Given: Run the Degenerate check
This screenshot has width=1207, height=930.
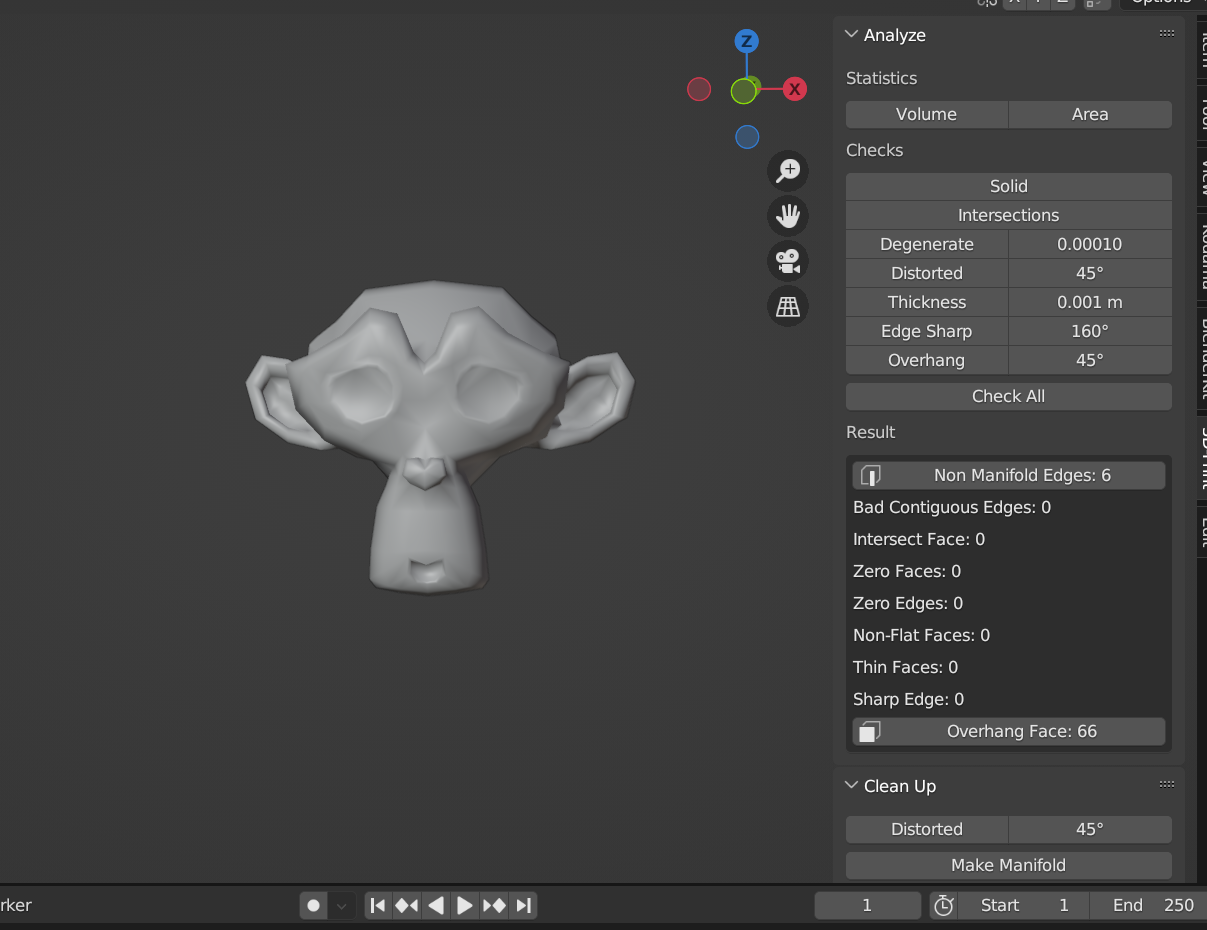Looking at the screenshot, I should pyautogui.click(x=927, y=244).
